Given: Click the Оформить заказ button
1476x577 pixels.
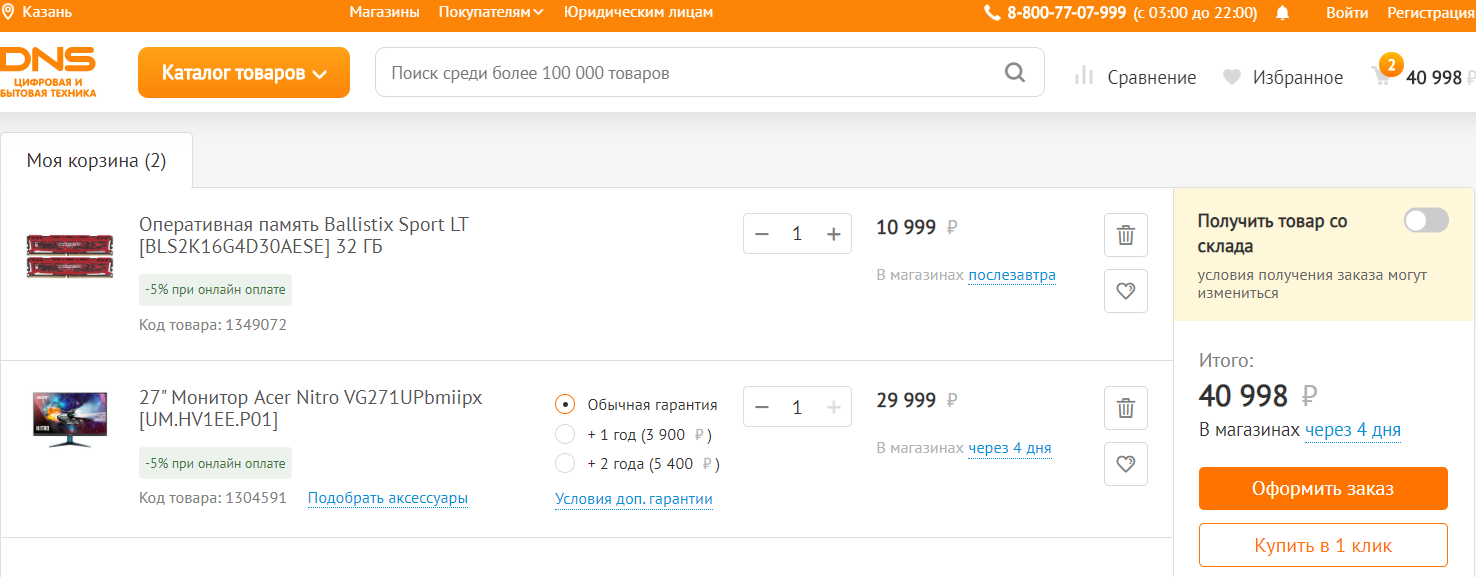Looking at the screenshot, I should 1323,488.
